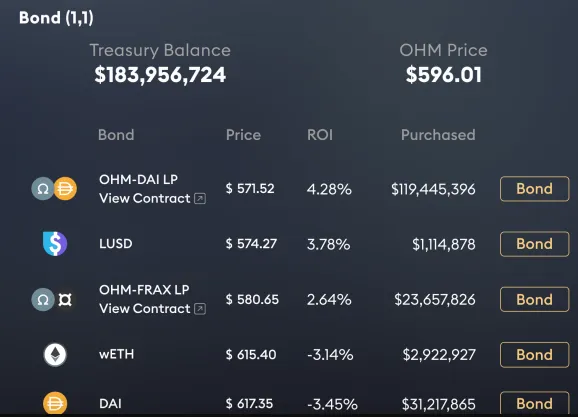Select Bond button in OHM-FRAX LP row
Image resolution: width=578 pixels, height=417 pixels.
click(x=535, y=299)
